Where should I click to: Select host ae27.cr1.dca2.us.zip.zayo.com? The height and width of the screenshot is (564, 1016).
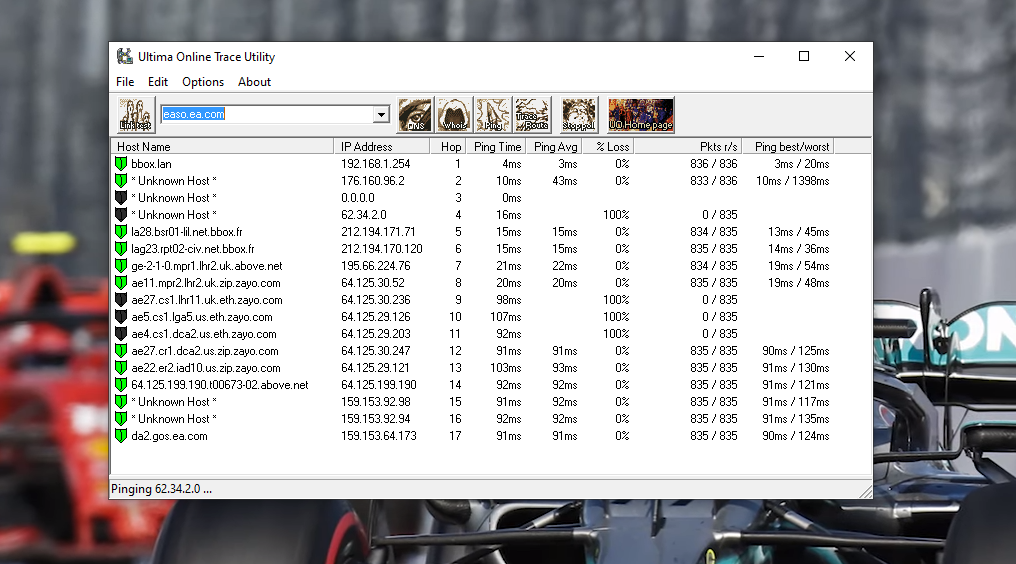click(x=205, y=351)
